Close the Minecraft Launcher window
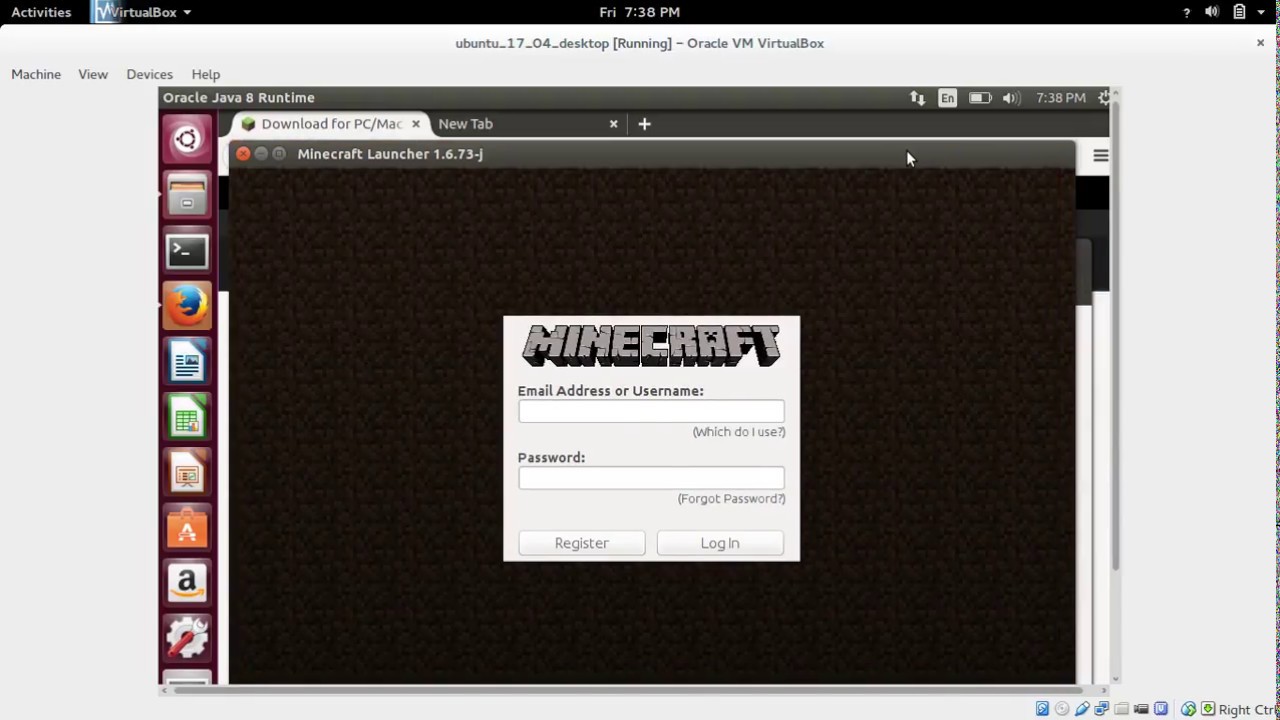1280x720 pixels. click(243, 154)
